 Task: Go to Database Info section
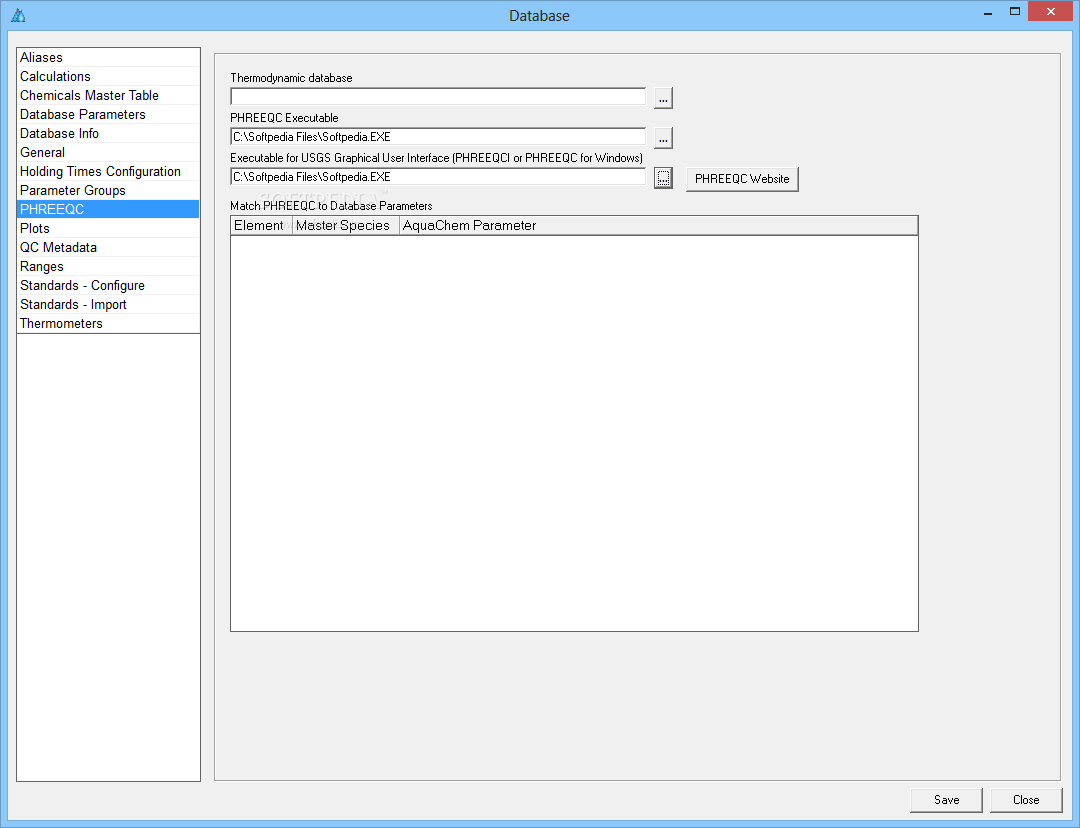[108, 134]
